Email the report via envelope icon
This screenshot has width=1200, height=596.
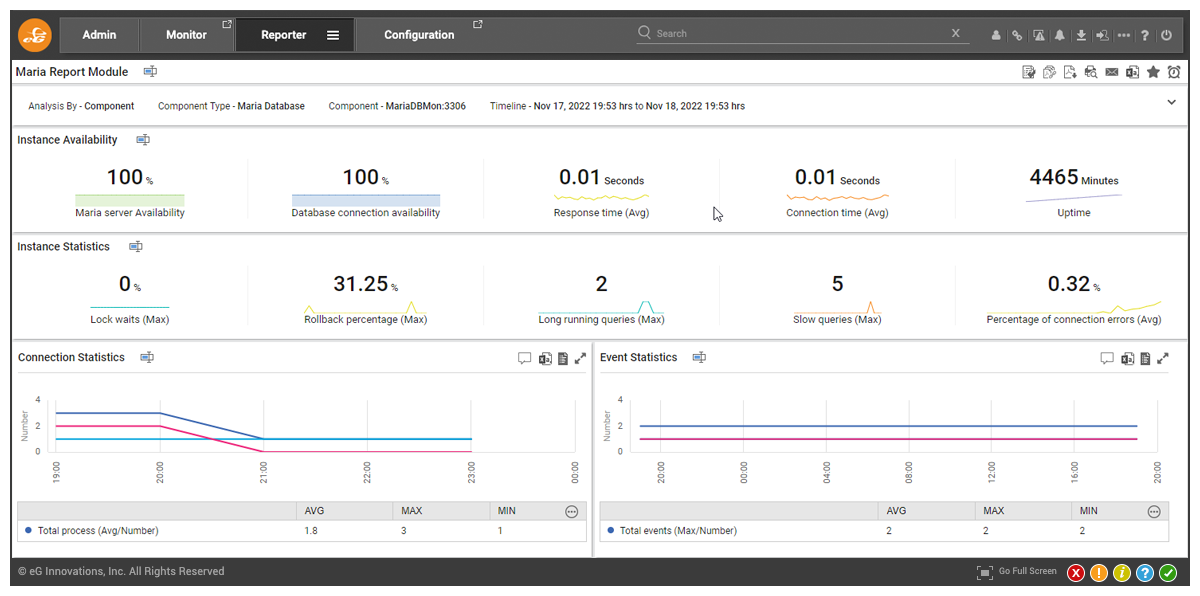point(1111,72)
